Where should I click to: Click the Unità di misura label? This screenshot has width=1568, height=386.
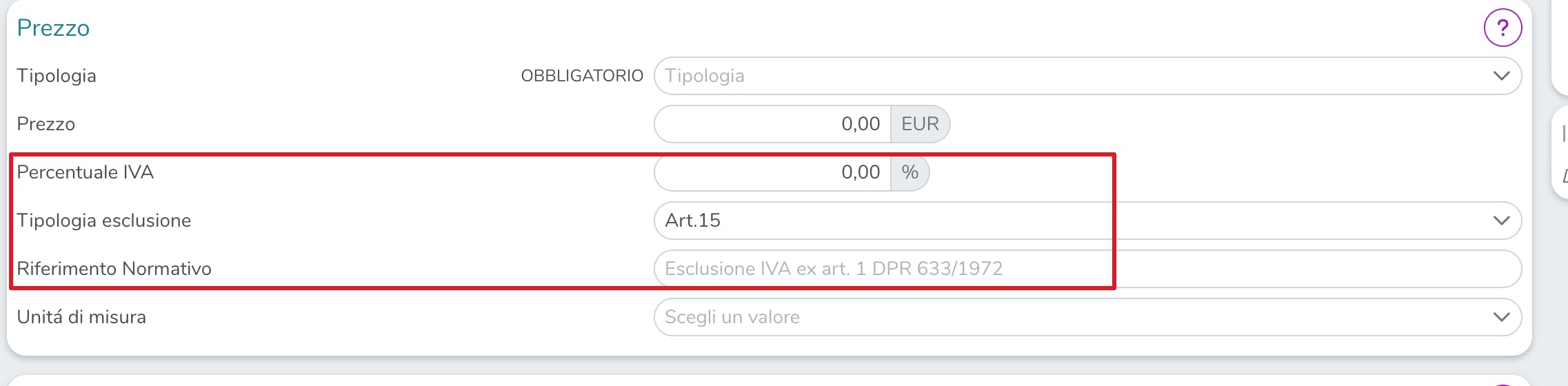[81, 317]
